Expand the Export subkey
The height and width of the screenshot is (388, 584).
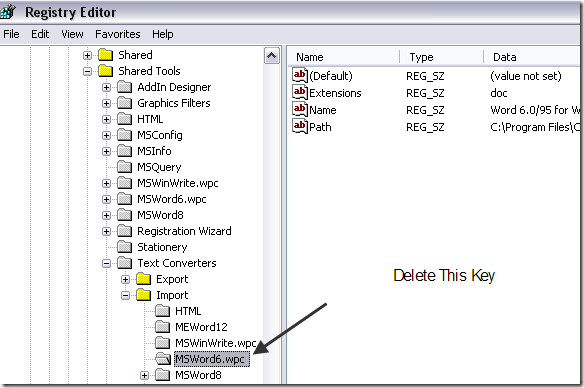pyautogui.click(x=126, y=279)
